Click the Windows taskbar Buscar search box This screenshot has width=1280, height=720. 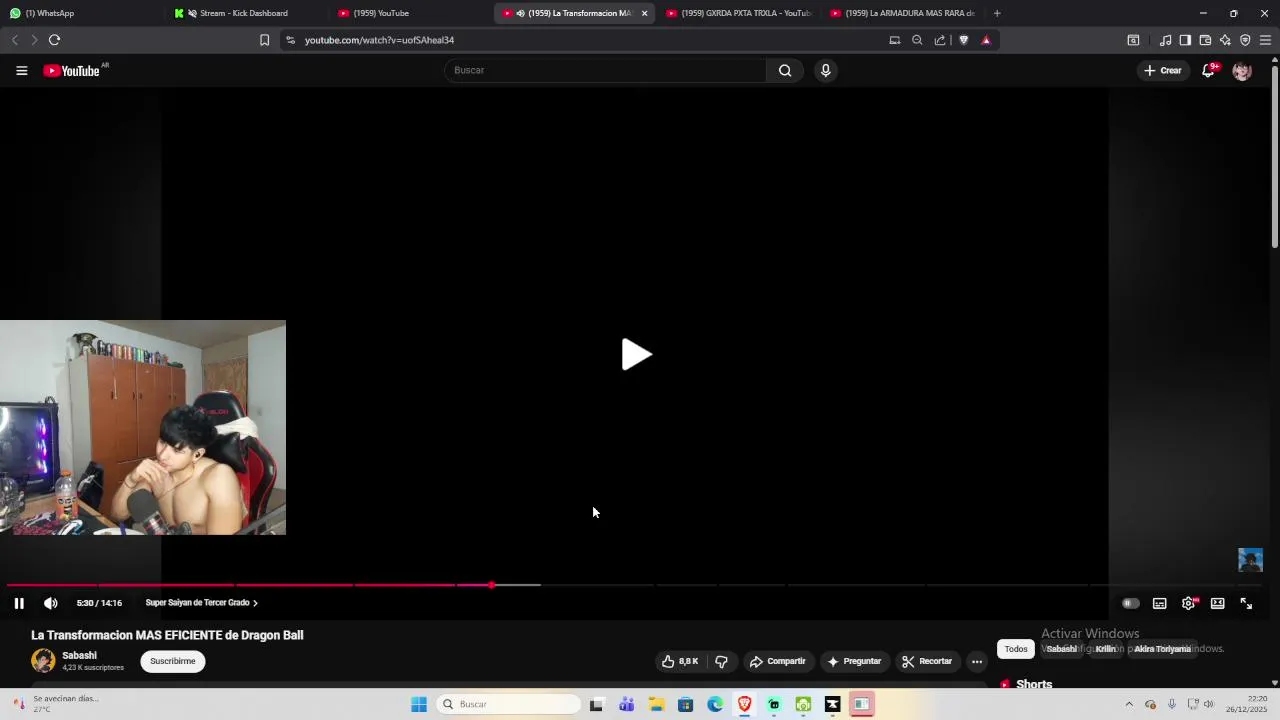pyautogui.click(x=508, y=704)
